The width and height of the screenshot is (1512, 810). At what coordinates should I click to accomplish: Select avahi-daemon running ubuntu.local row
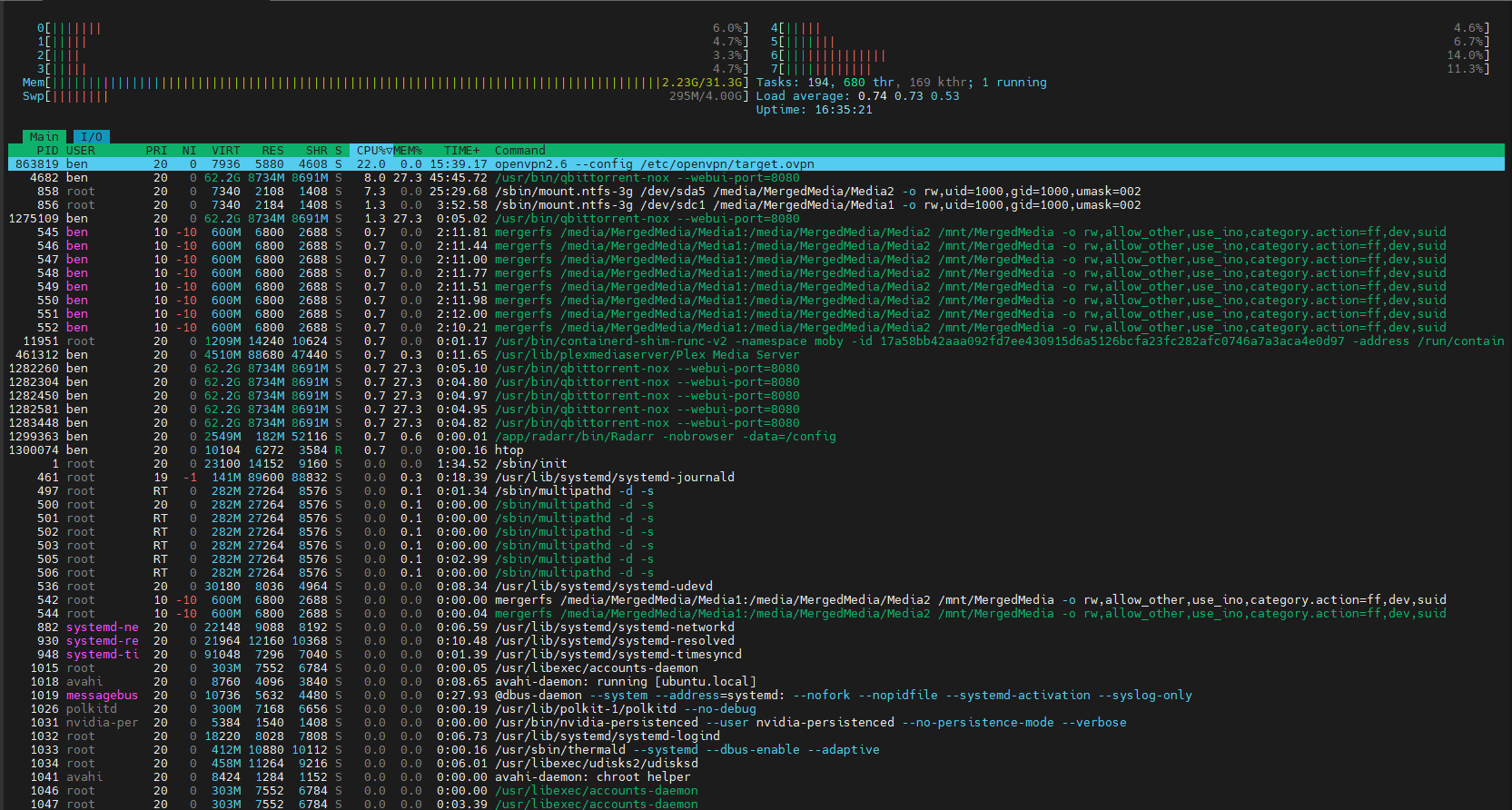[756, 682]
